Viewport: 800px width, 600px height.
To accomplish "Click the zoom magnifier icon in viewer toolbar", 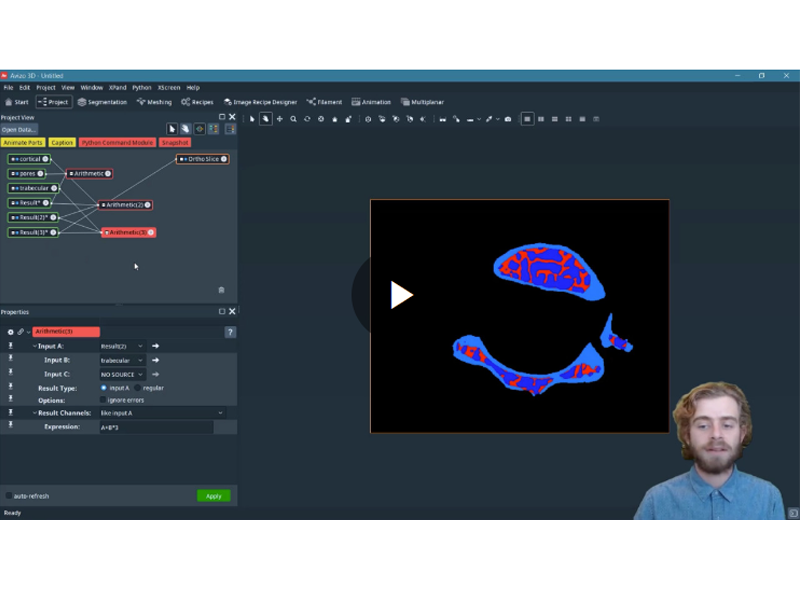I will coord(293,119).
